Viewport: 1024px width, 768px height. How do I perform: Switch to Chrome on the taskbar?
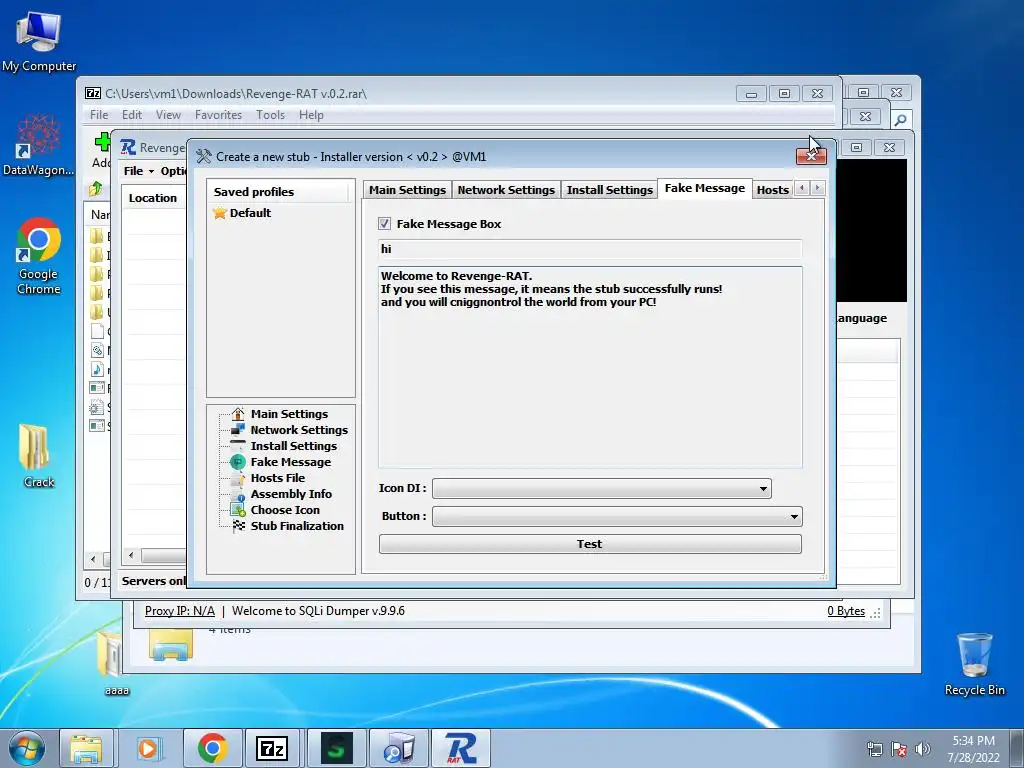(x=213, y=748)
